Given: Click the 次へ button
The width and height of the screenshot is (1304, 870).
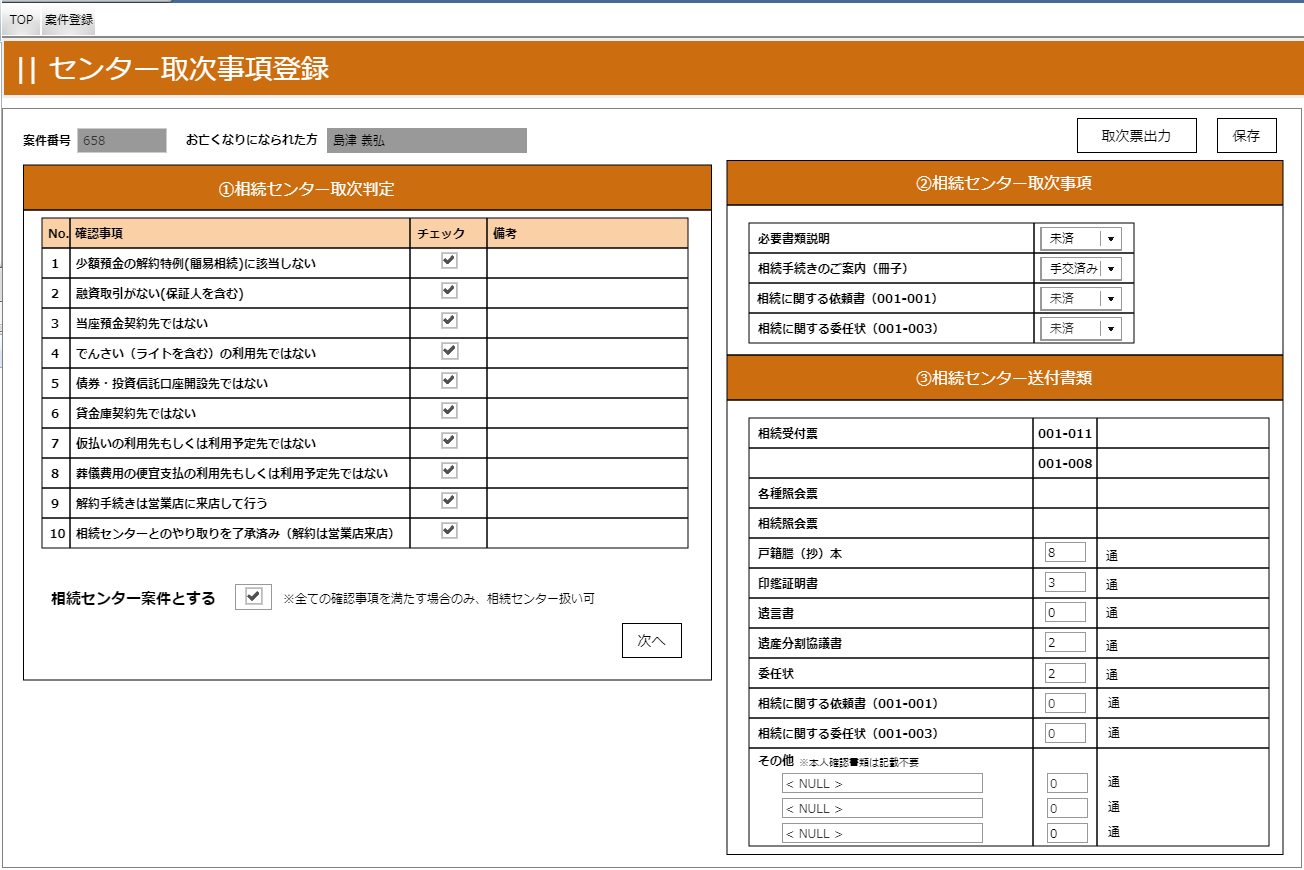Looking at the screenshot, I should pyautogui.click(x=651, y=641).
